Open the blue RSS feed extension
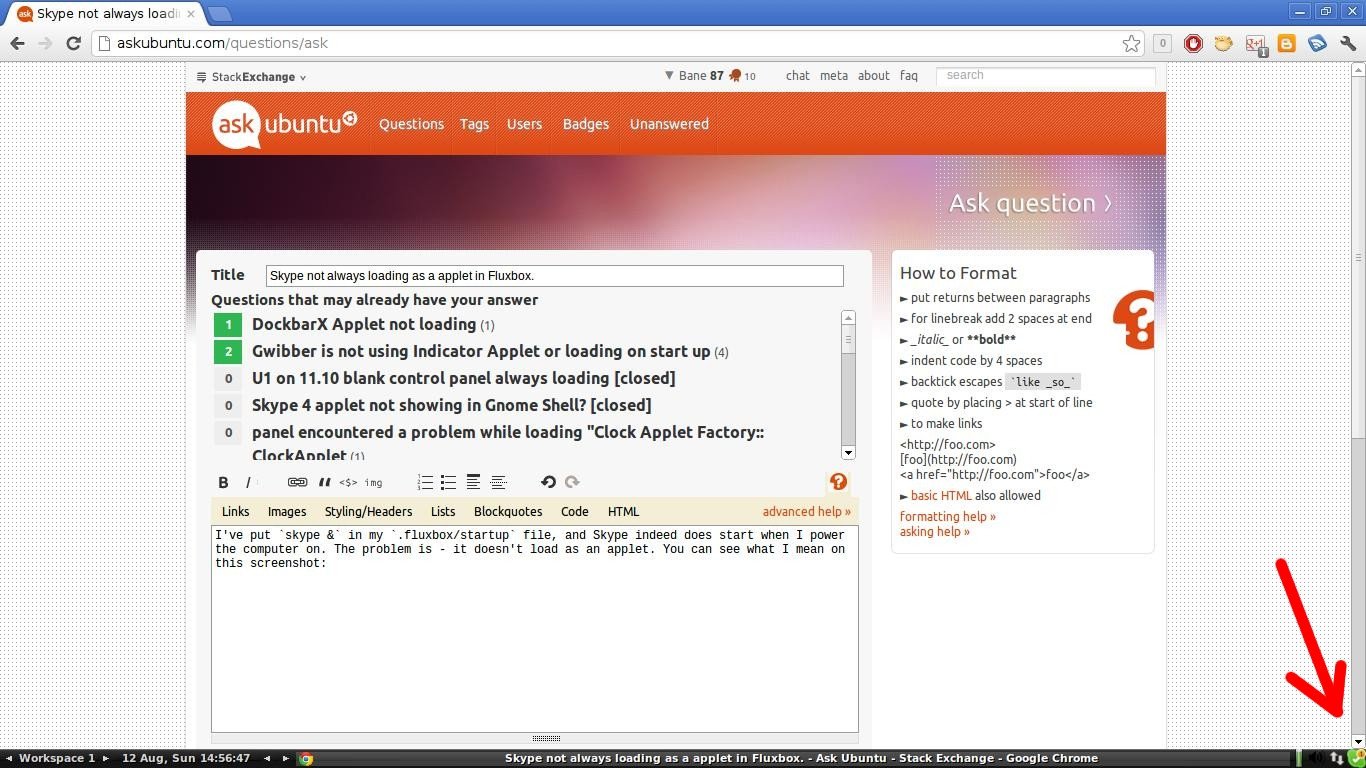This screenshot has width=1366, height=768. (1317, 43)
